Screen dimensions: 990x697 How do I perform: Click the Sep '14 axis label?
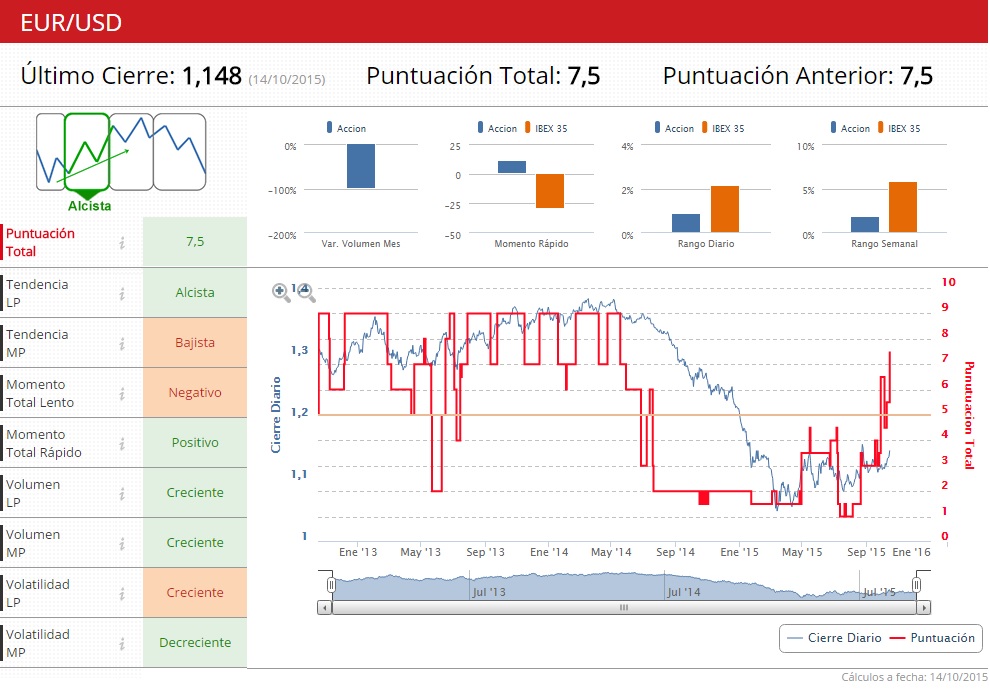pyautogui.click(x=675, y=552)
